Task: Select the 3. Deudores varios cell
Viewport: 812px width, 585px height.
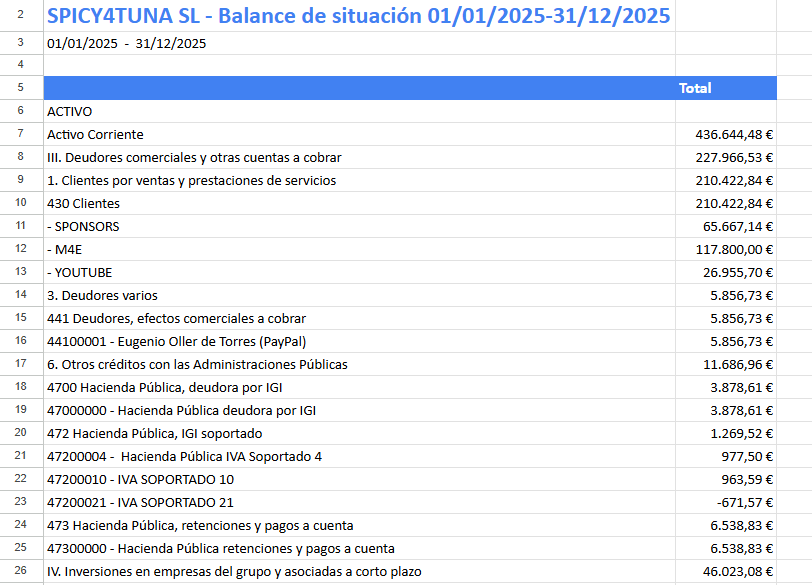Action: [359, 295]
